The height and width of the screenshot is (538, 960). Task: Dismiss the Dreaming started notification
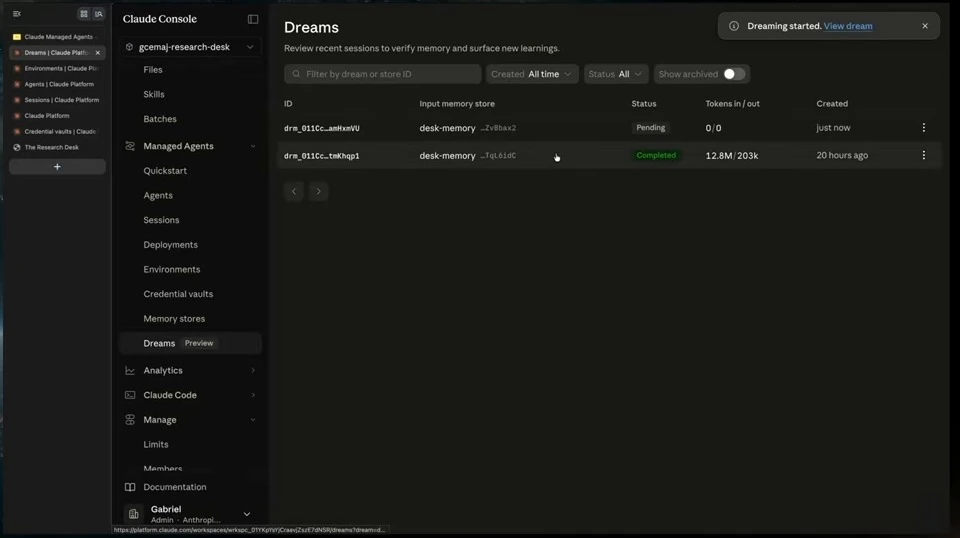coord(925,26)
